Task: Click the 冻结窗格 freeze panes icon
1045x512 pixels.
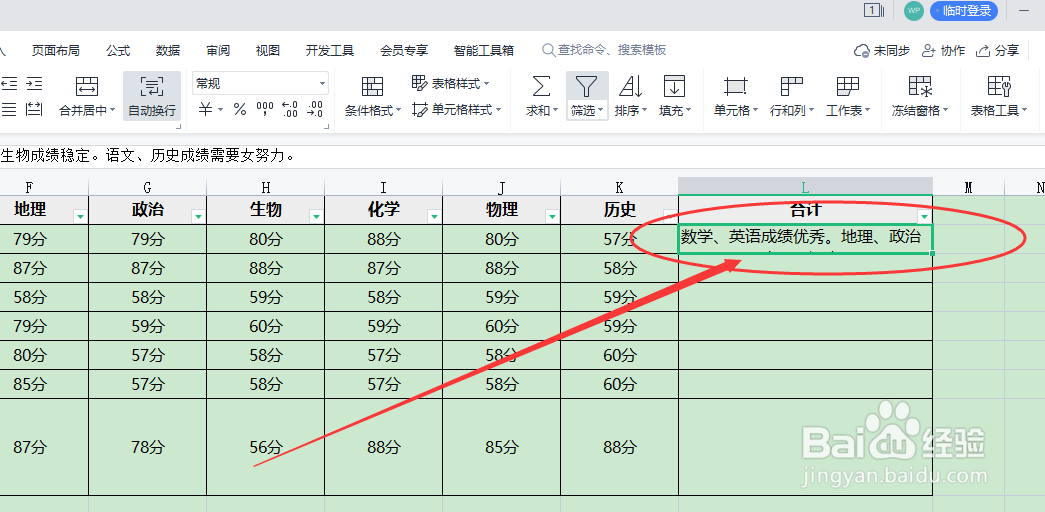Action: point(920,86)
